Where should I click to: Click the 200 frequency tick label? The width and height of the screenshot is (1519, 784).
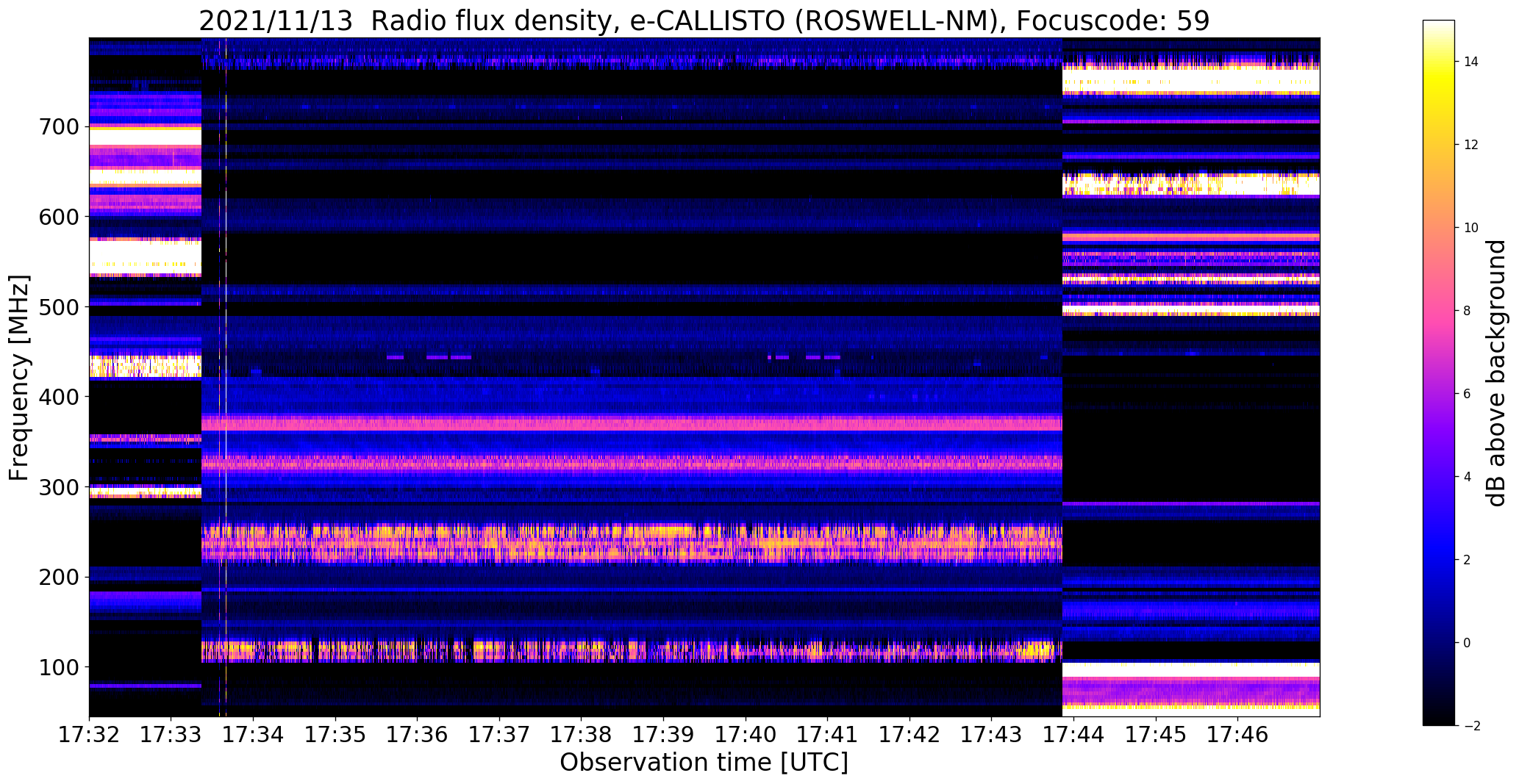coord(58,578)
